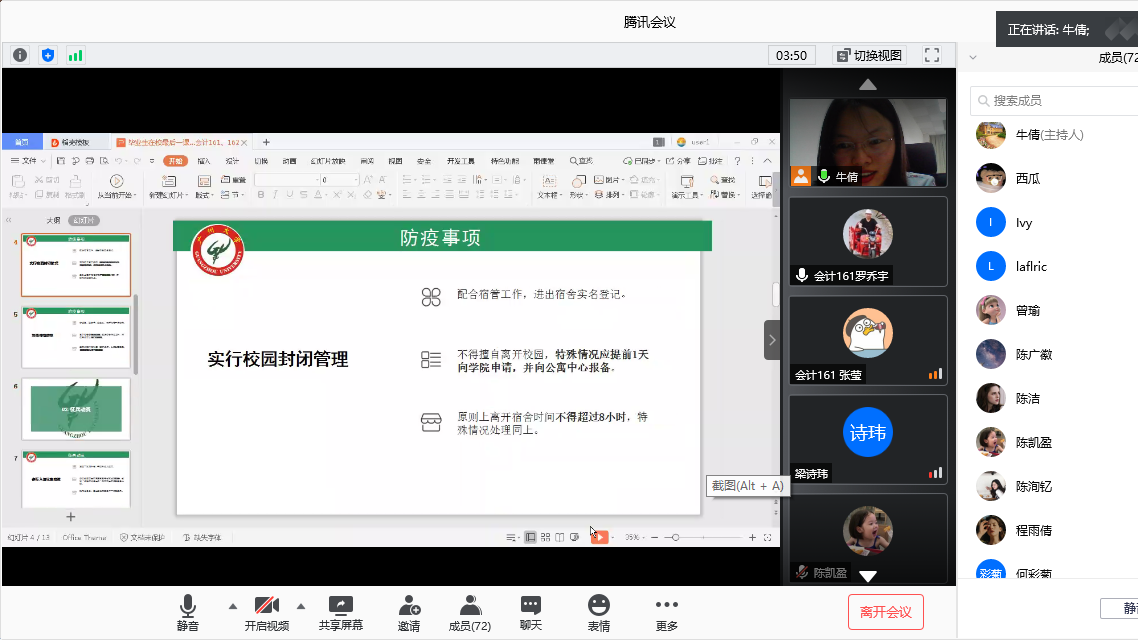
Task: Open the 更多 more options icon
Action: point(666,612)
